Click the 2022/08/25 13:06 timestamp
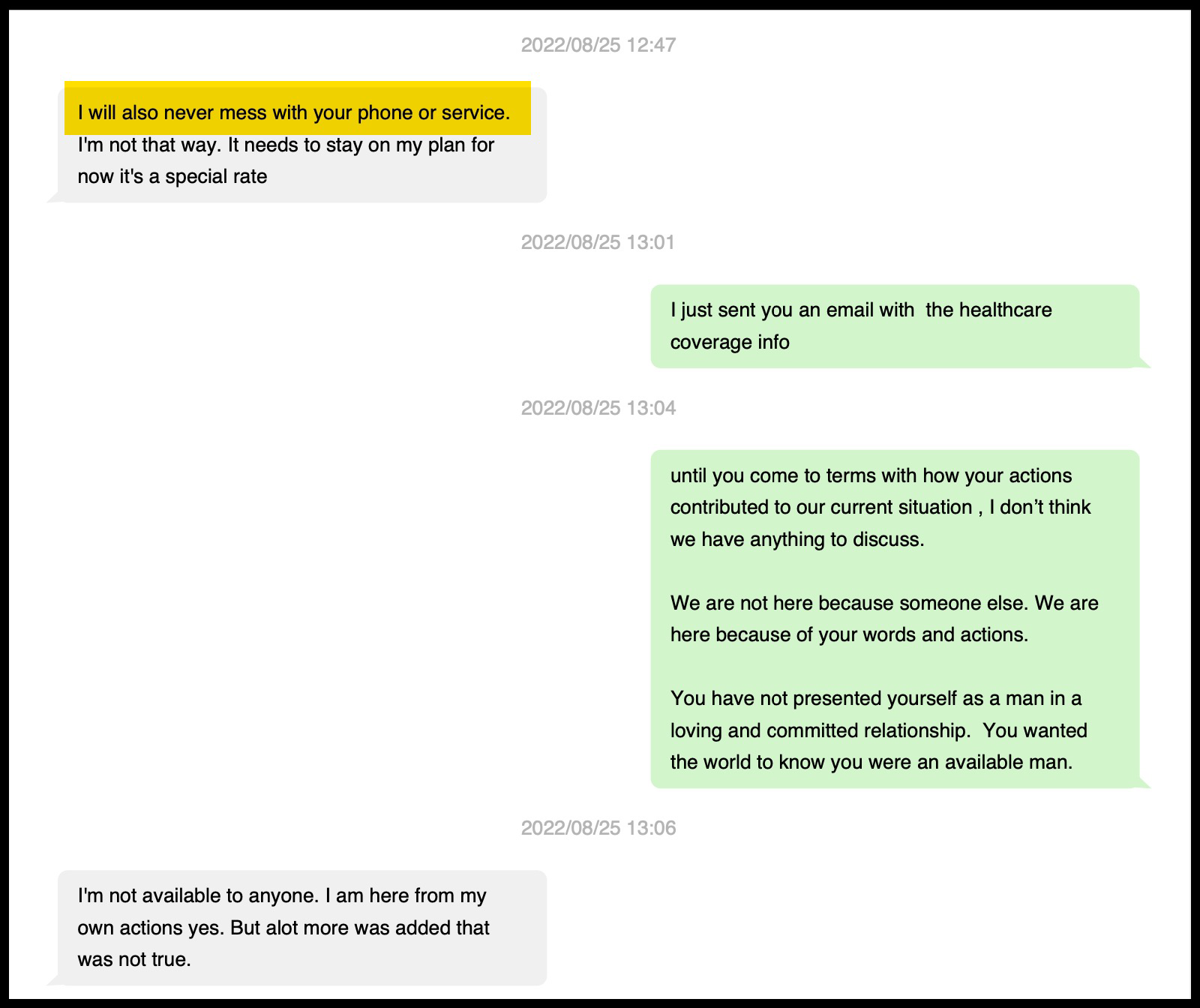Image resolution: width=1200 pixels, height=1008 pixels. tap(598, 828)
